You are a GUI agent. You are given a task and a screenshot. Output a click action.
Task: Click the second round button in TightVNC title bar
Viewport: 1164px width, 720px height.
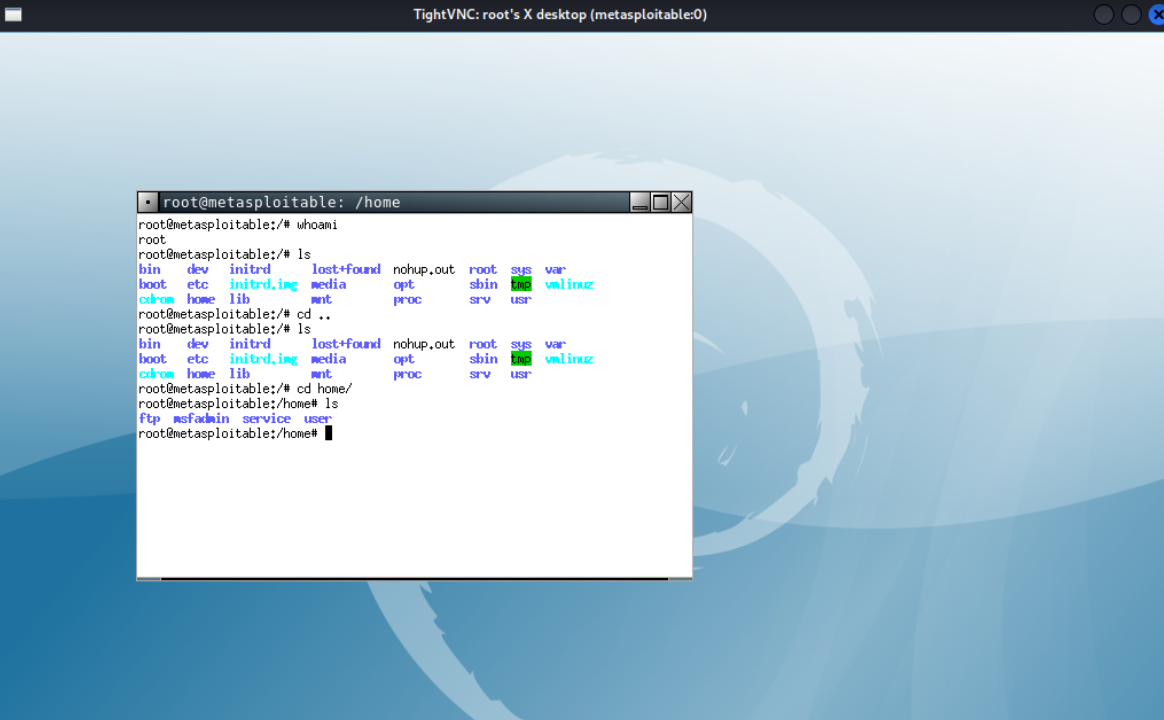[1131, 14]
